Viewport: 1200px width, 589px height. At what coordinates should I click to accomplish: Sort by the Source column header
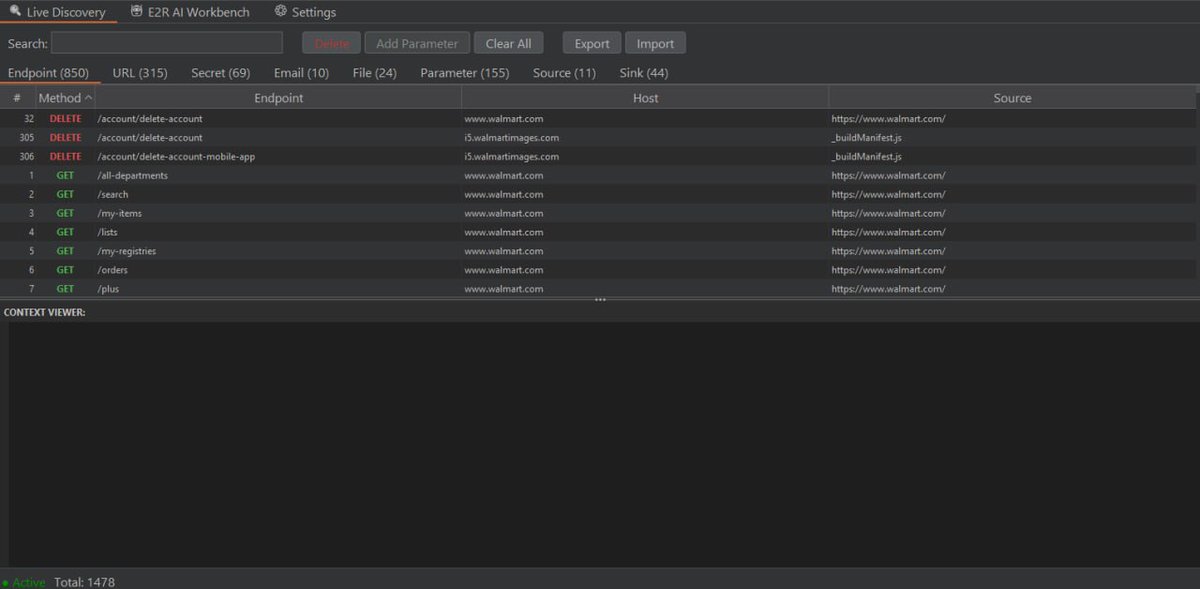[1012, 98]
